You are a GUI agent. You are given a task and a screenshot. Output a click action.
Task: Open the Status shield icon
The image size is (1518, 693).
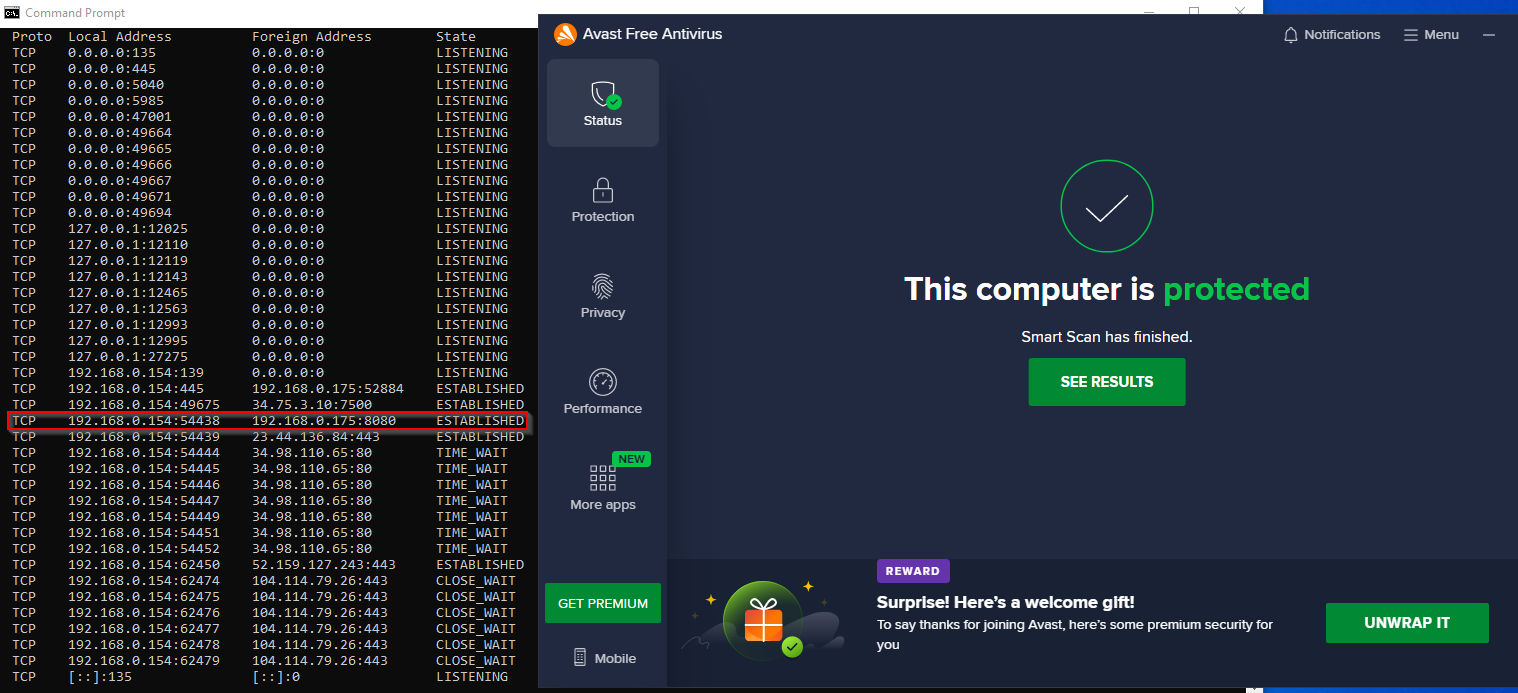tap(603, 95)
